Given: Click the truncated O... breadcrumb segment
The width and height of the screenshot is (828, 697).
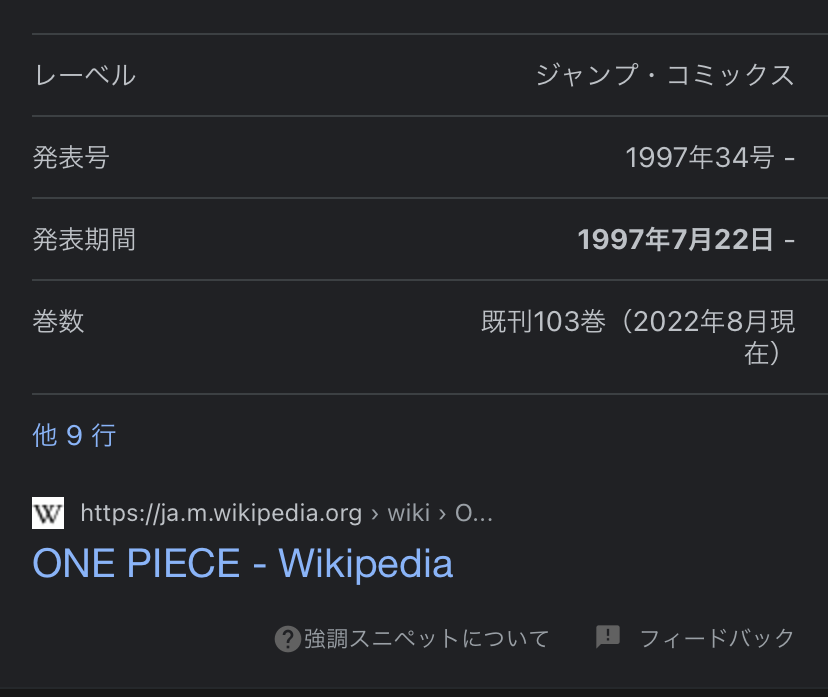Looking at the screenshot, I should pyautogui.click(x=474, y=513).
